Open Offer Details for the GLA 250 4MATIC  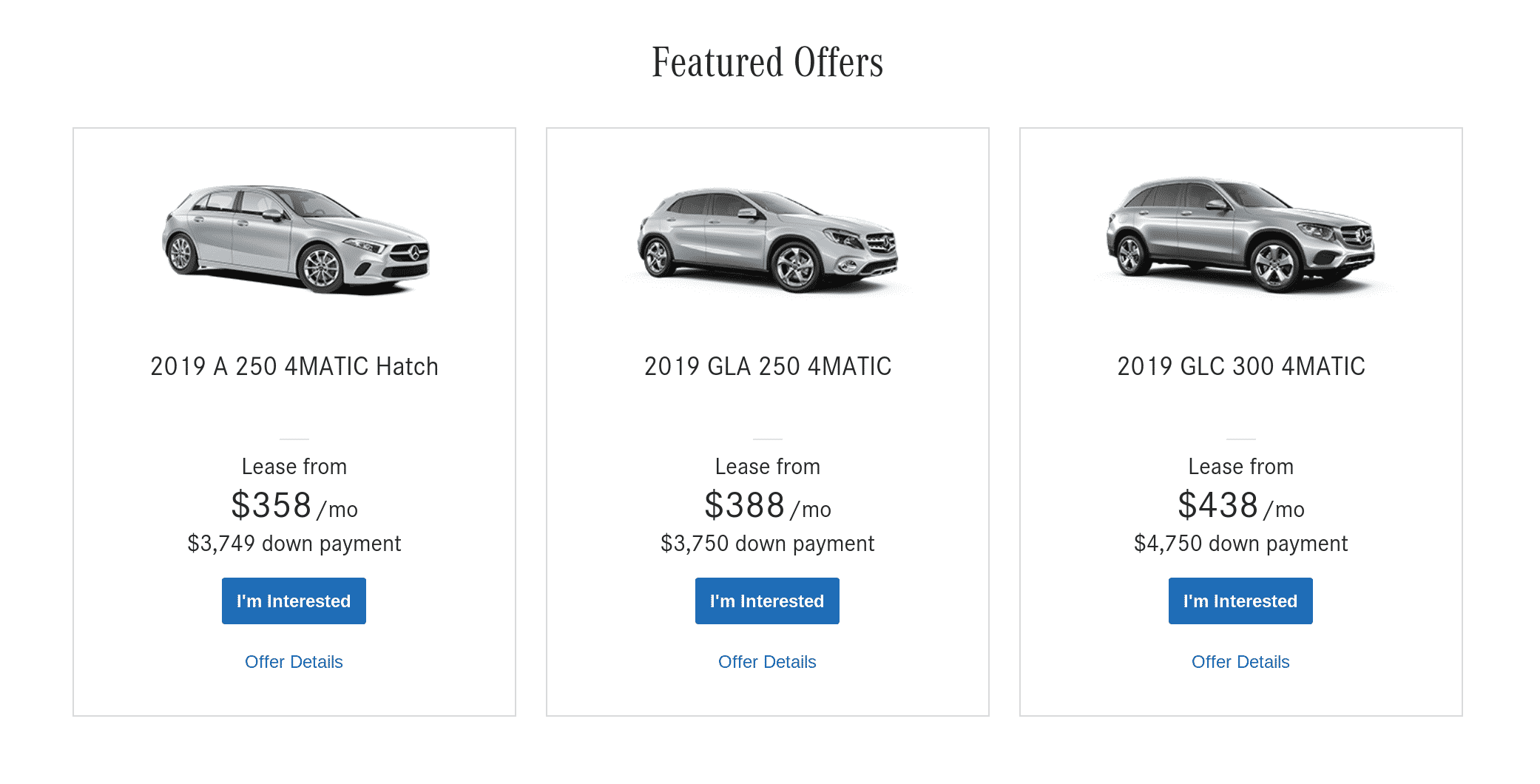767,662
